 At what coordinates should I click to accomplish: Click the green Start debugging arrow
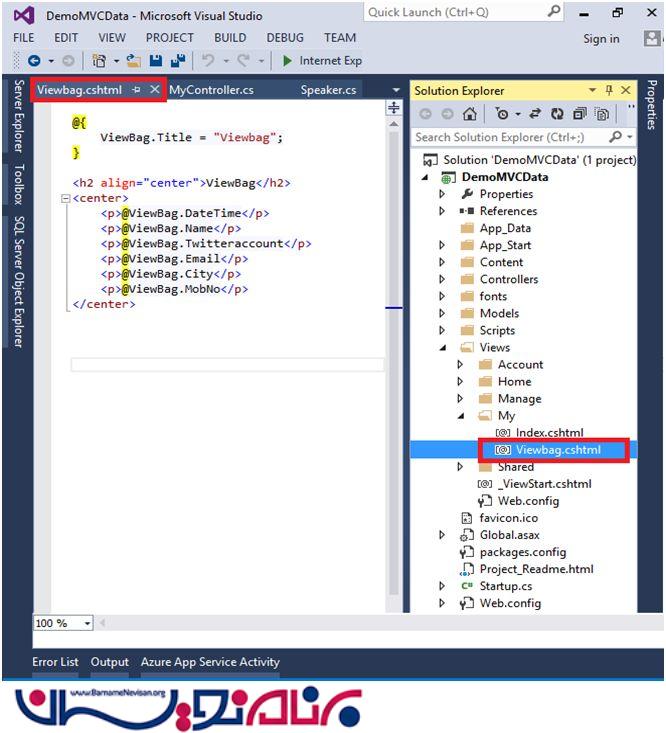[x=287, y=61]
